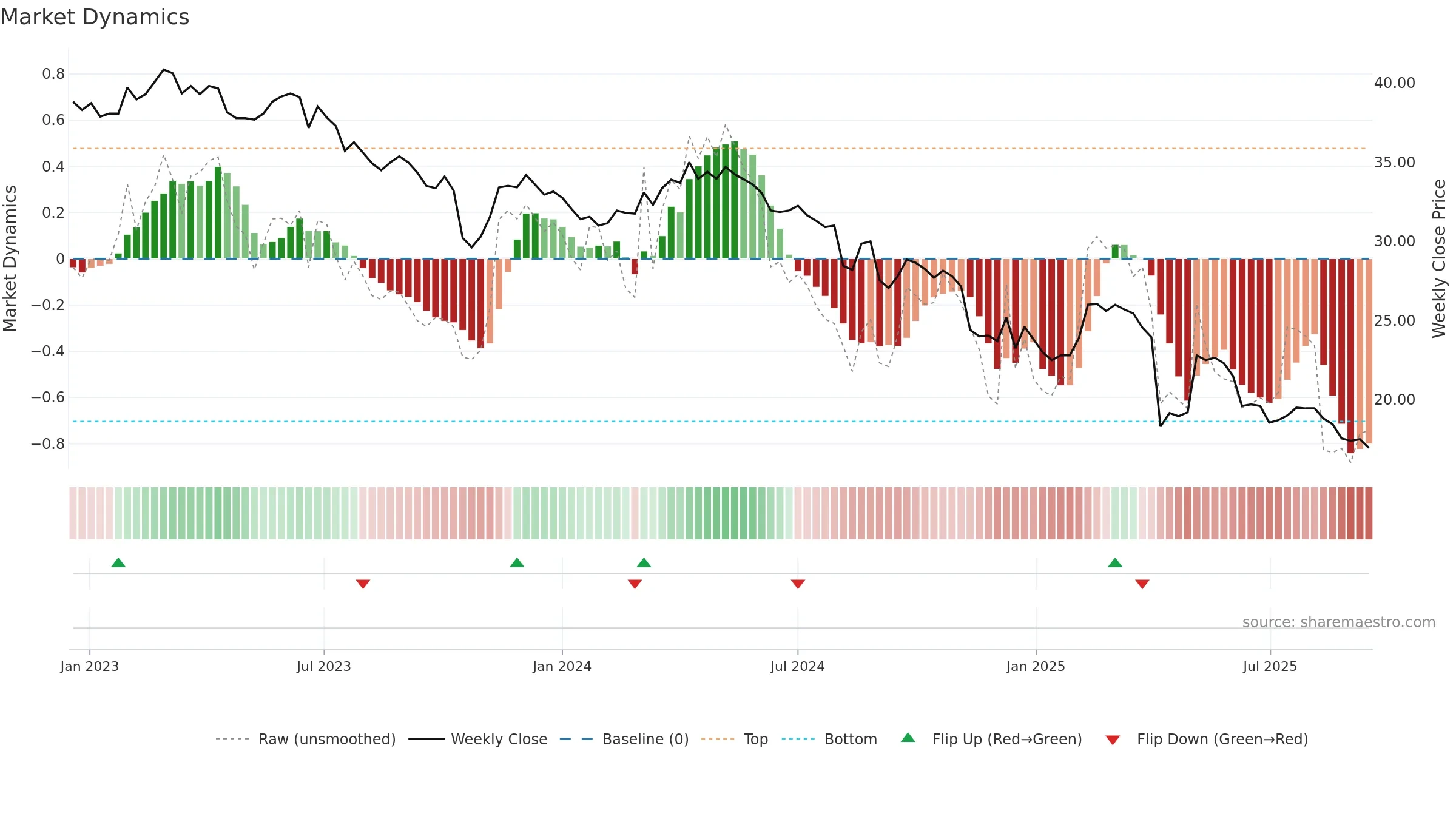Click the −0.4 left axis tick label
Screen dimensions: 1456x819
pyautogui.click(x=48, y=351)
